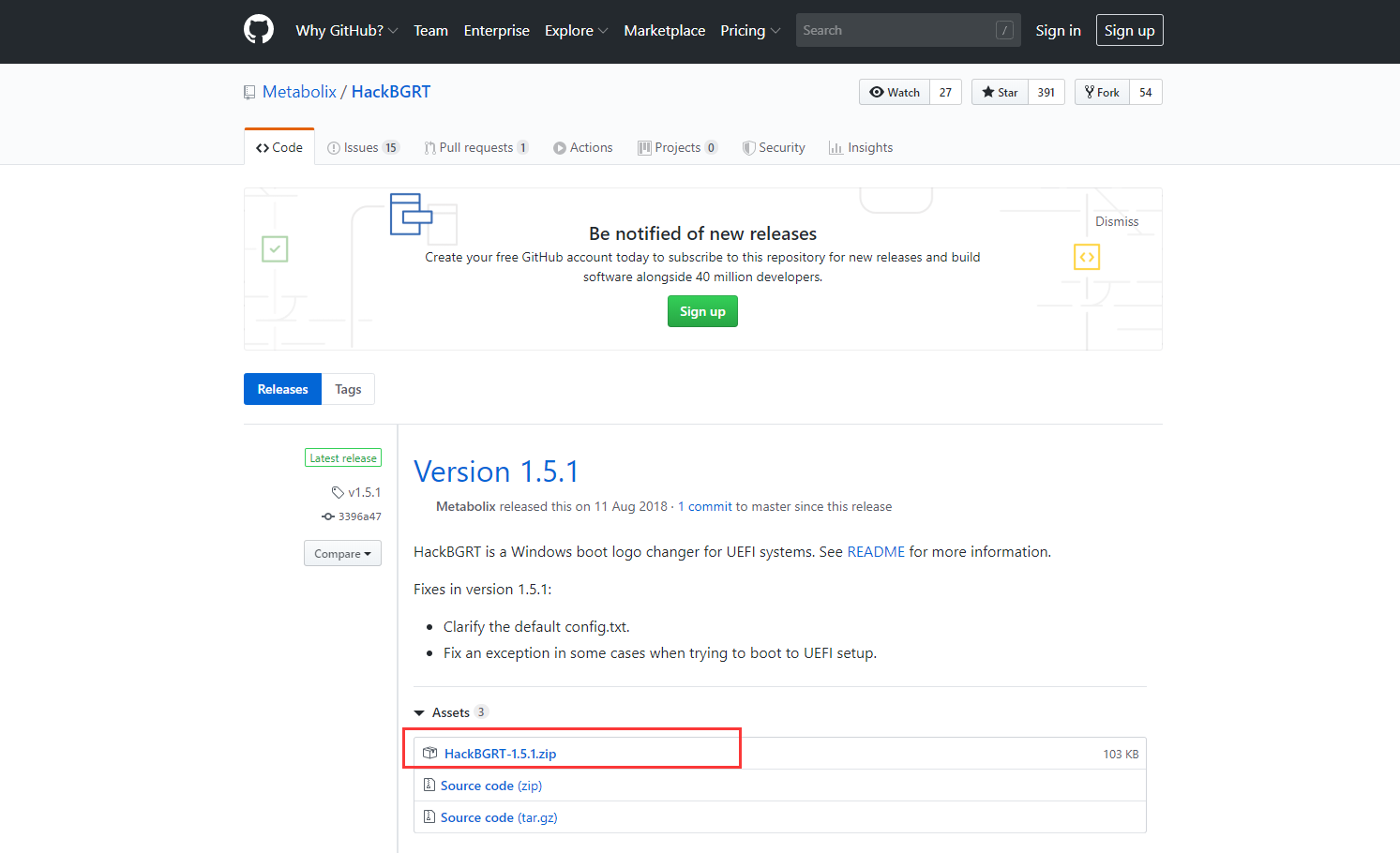Click the header Sign up button
The image size is (1400, 853).
pos(1129,30)
